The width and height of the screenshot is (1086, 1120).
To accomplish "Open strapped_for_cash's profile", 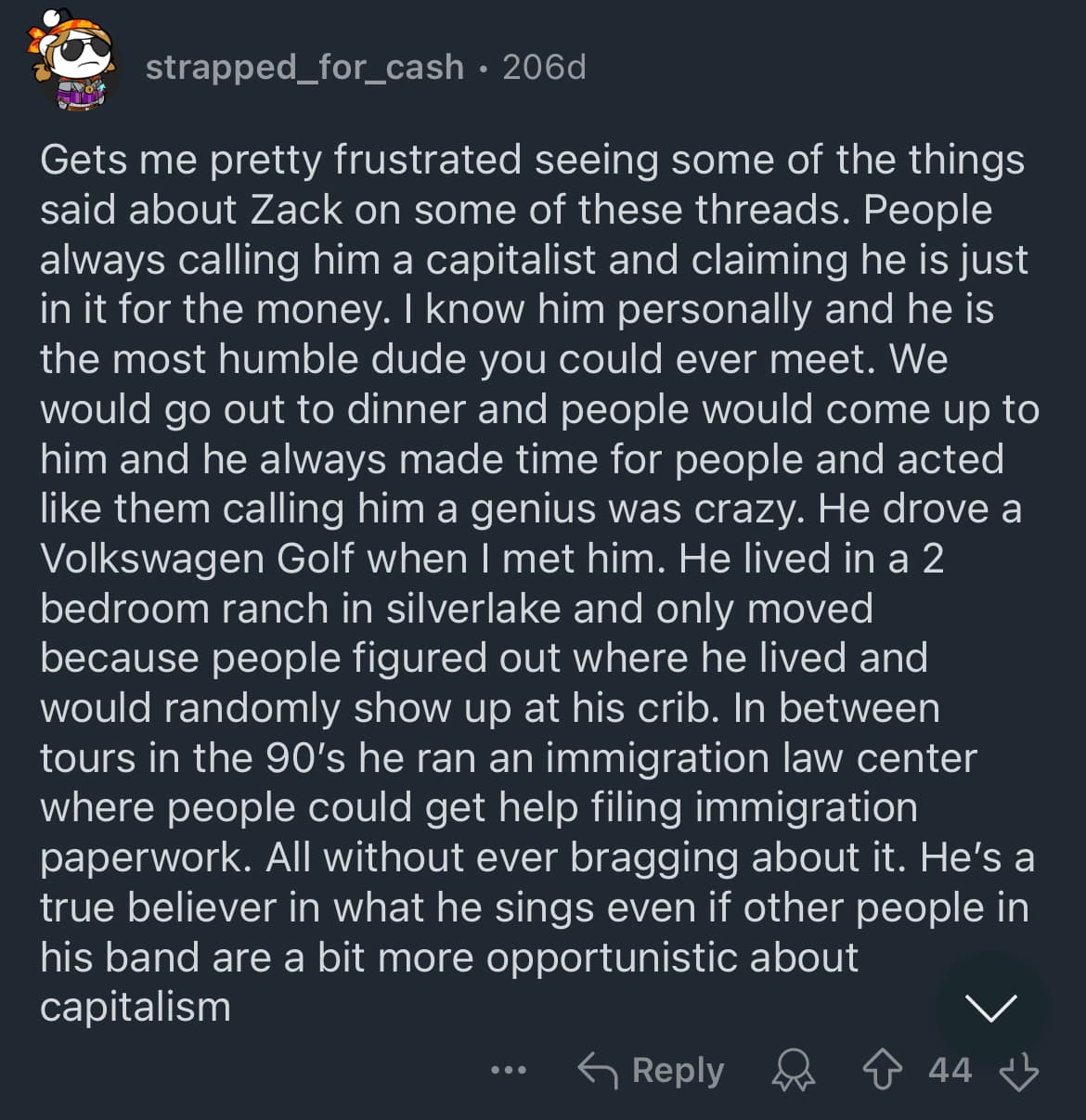I will pos(306,65).
